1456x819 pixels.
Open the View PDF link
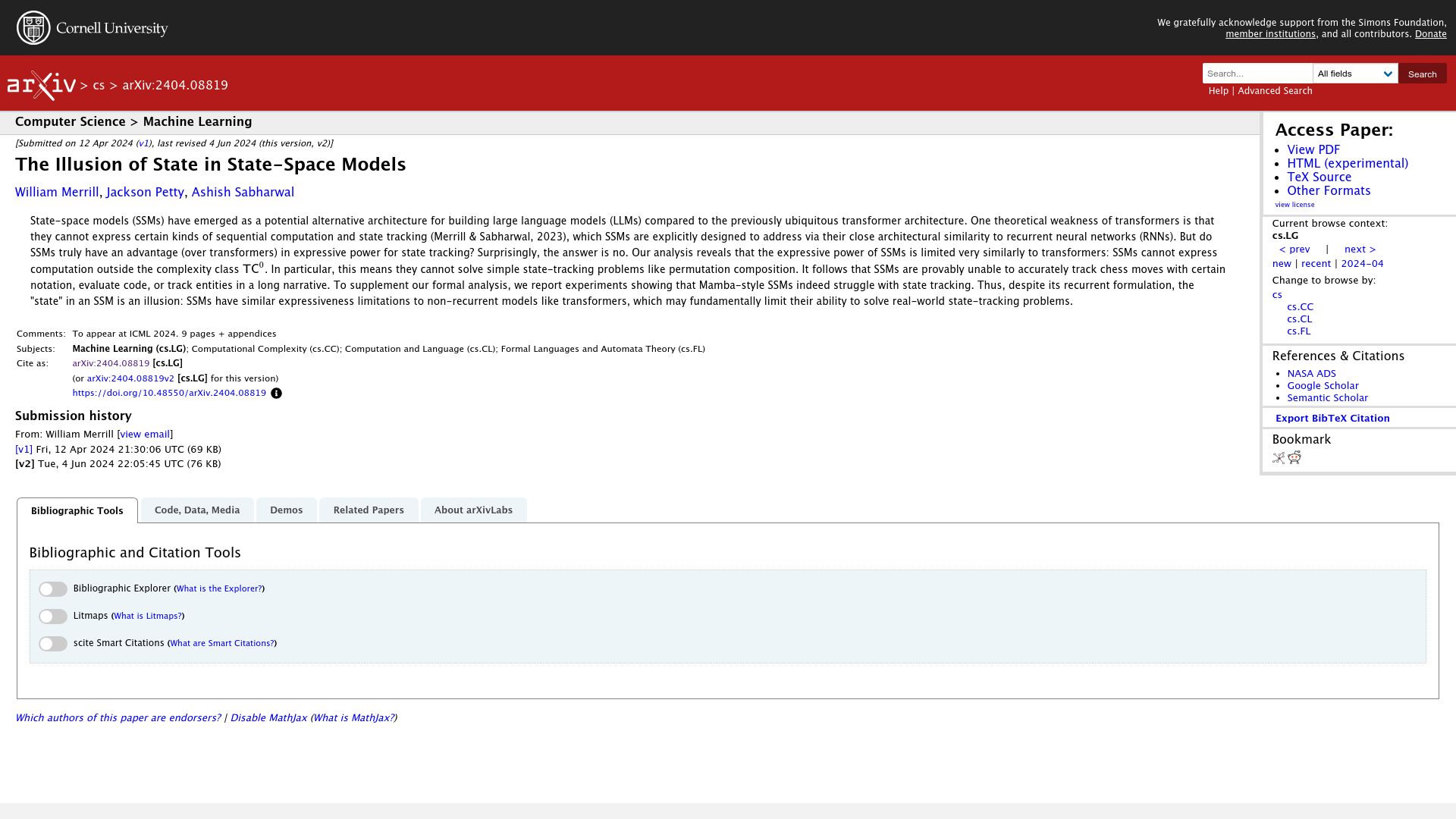click(x=1313, y=150)
